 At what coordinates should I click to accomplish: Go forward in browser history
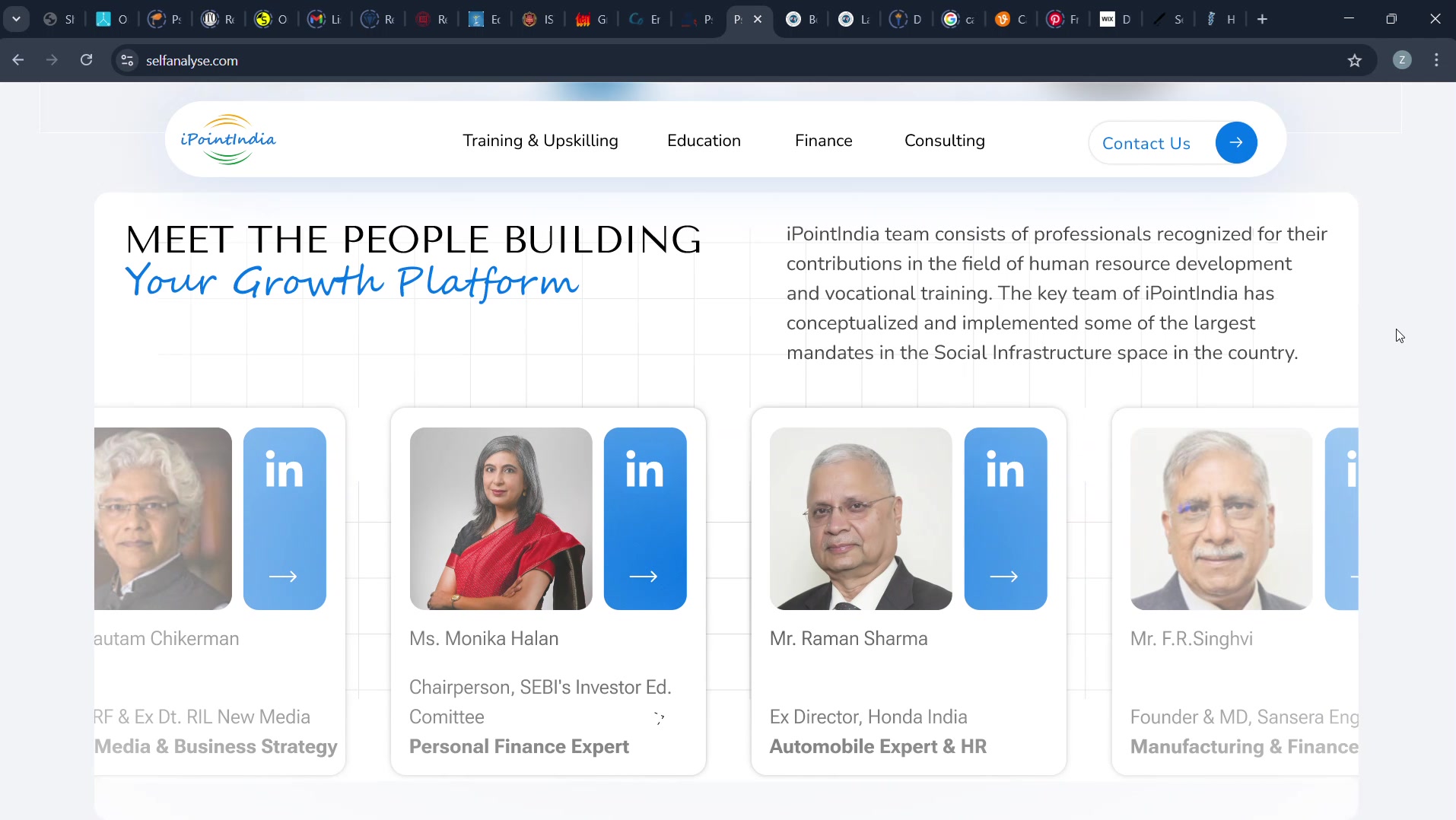(x=52, y=60)
